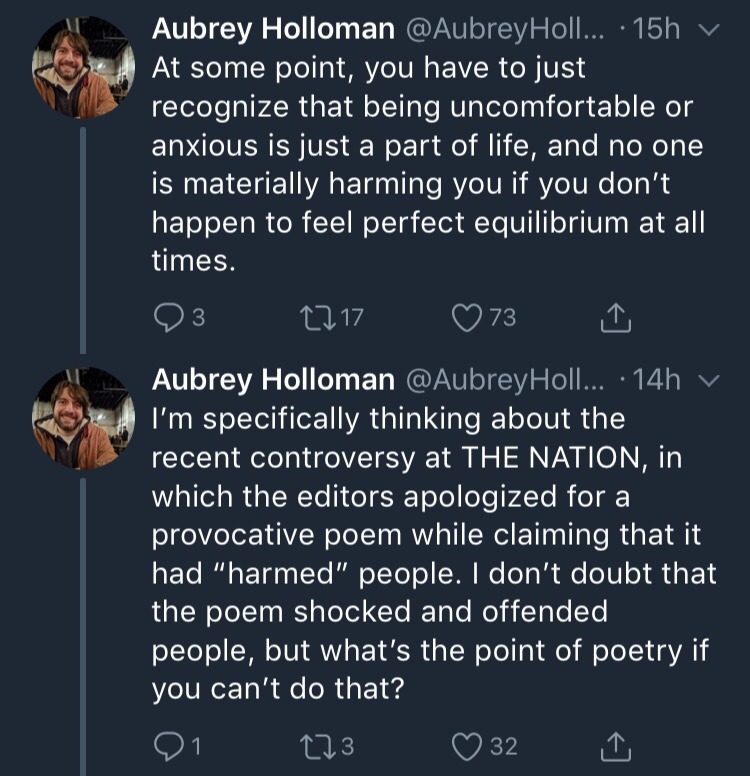Share the second tweet about poetry
This screenshot has height=776, width=750.
[x=610, y=746]
